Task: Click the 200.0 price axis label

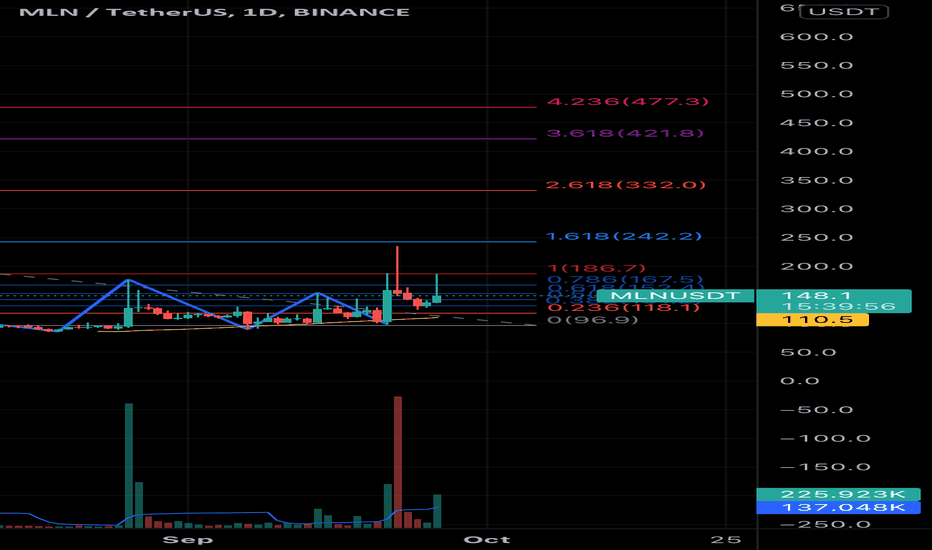Action: pos(817,266)
